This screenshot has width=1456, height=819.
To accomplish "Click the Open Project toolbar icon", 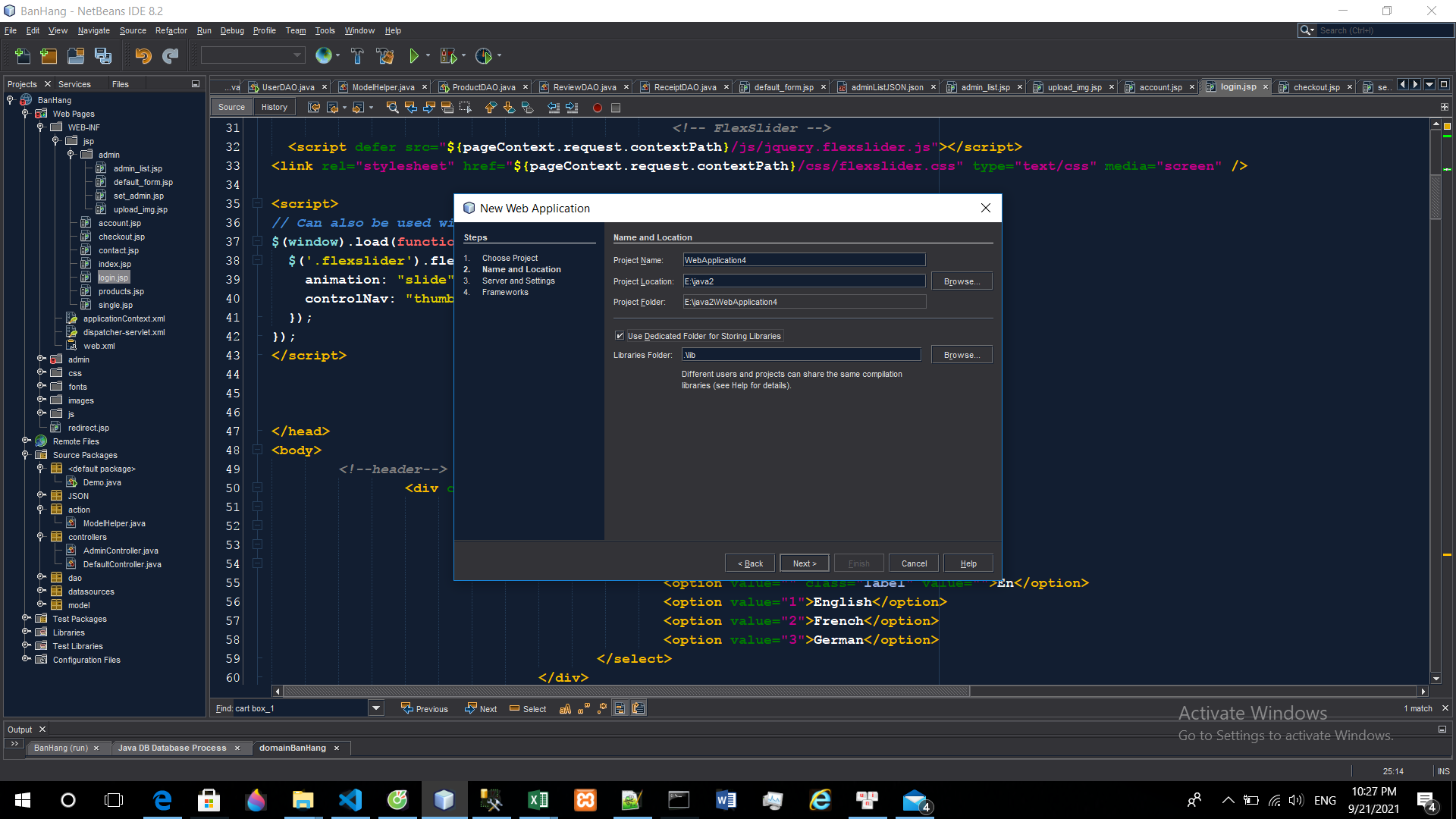I will [x=76, y=55].
